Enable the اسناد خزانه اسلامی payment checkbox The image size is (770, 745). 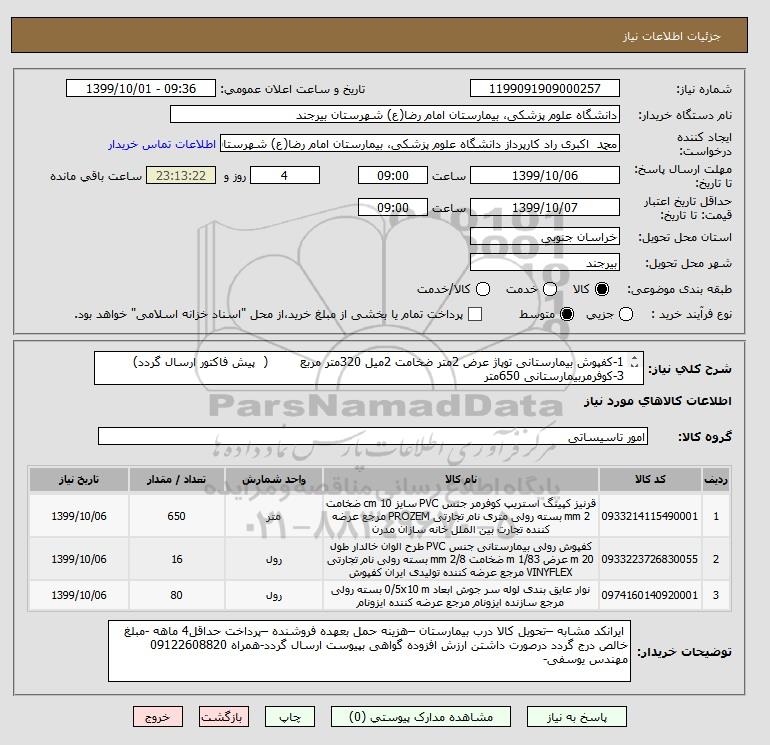[x=475, y=314]
